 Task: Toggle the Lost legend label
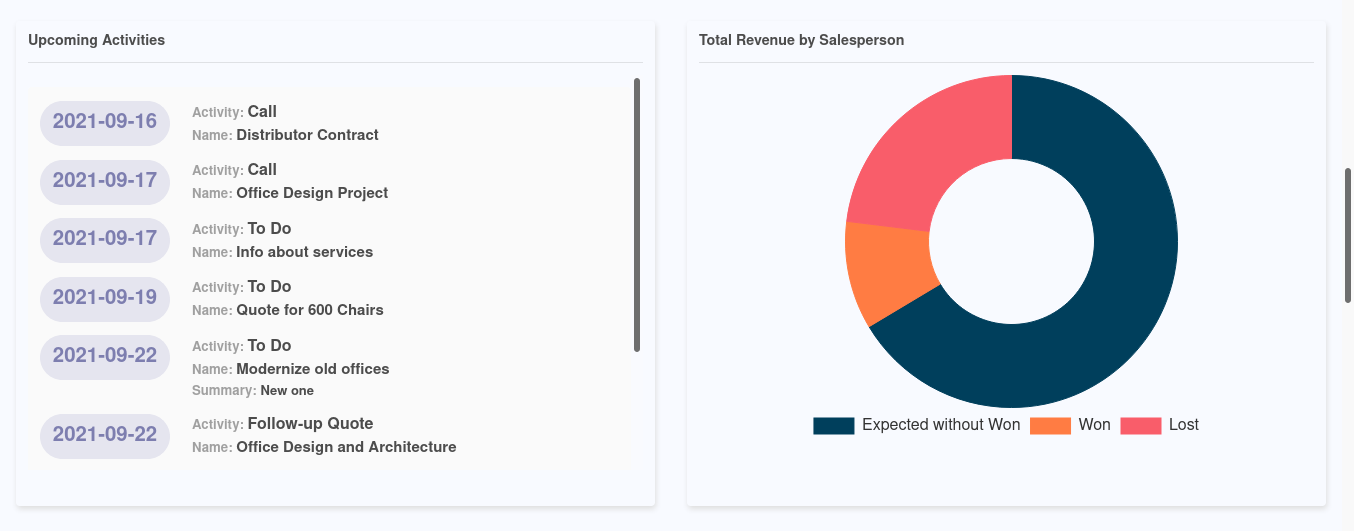tap(1183, 425)
